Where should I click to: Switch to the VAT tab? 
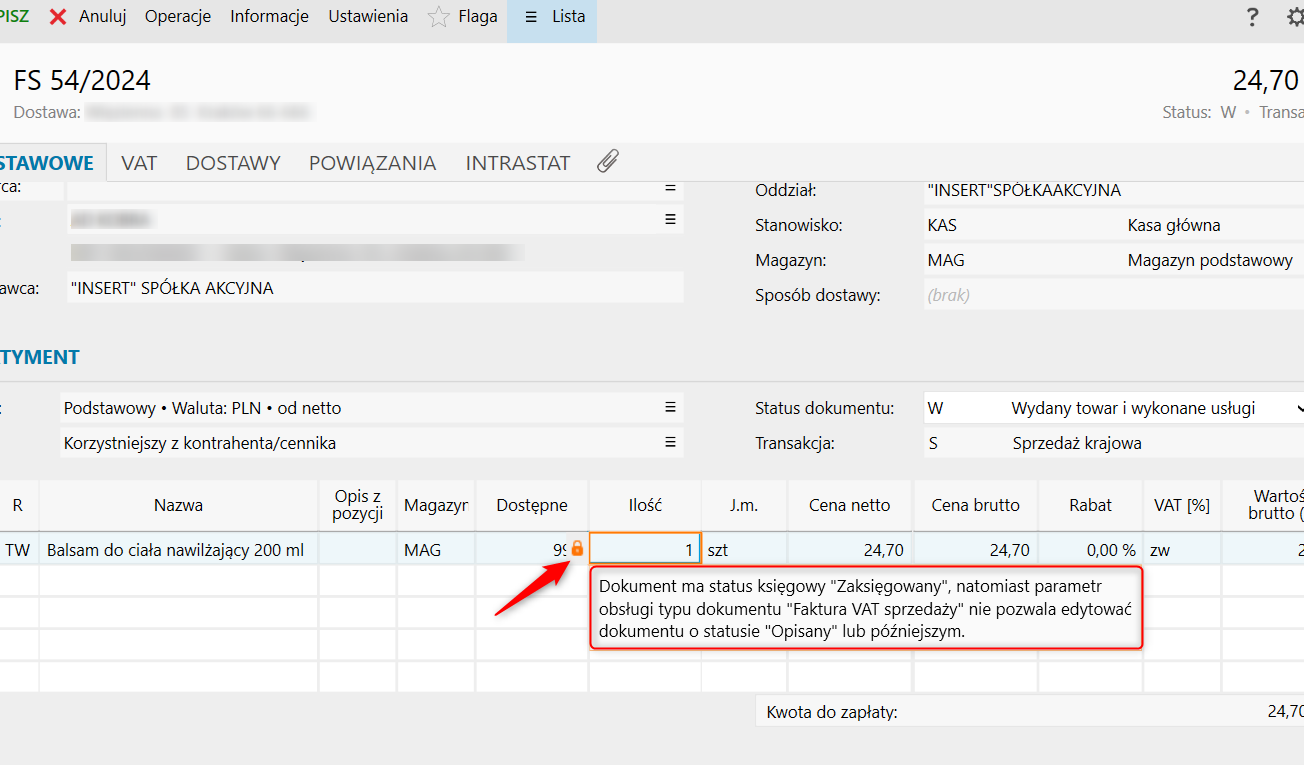coord(139,163)
